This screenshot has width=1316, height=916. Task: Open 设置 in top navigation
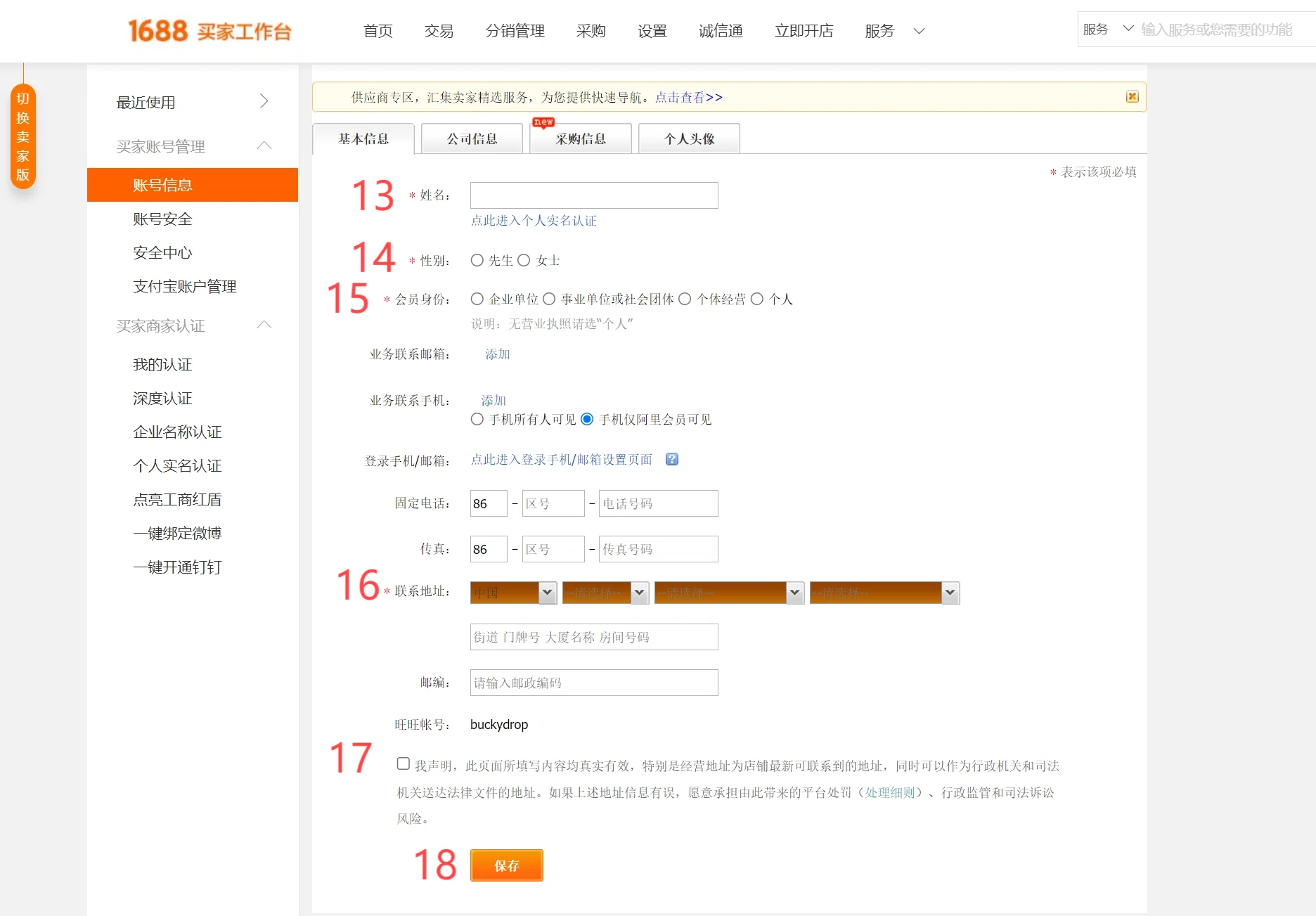click(652, 31)
